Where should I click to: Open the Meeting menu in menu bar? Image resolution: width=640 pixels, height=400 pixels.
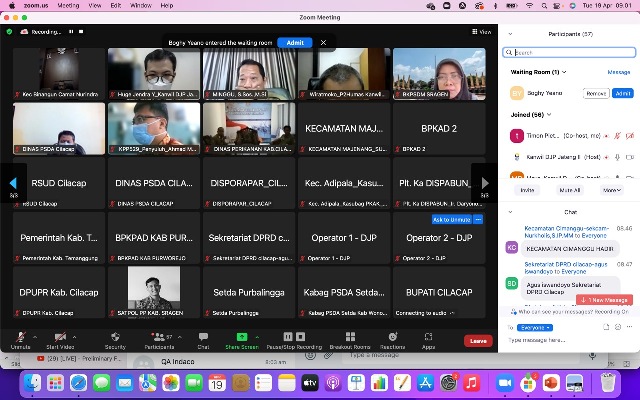pos(69,5)
